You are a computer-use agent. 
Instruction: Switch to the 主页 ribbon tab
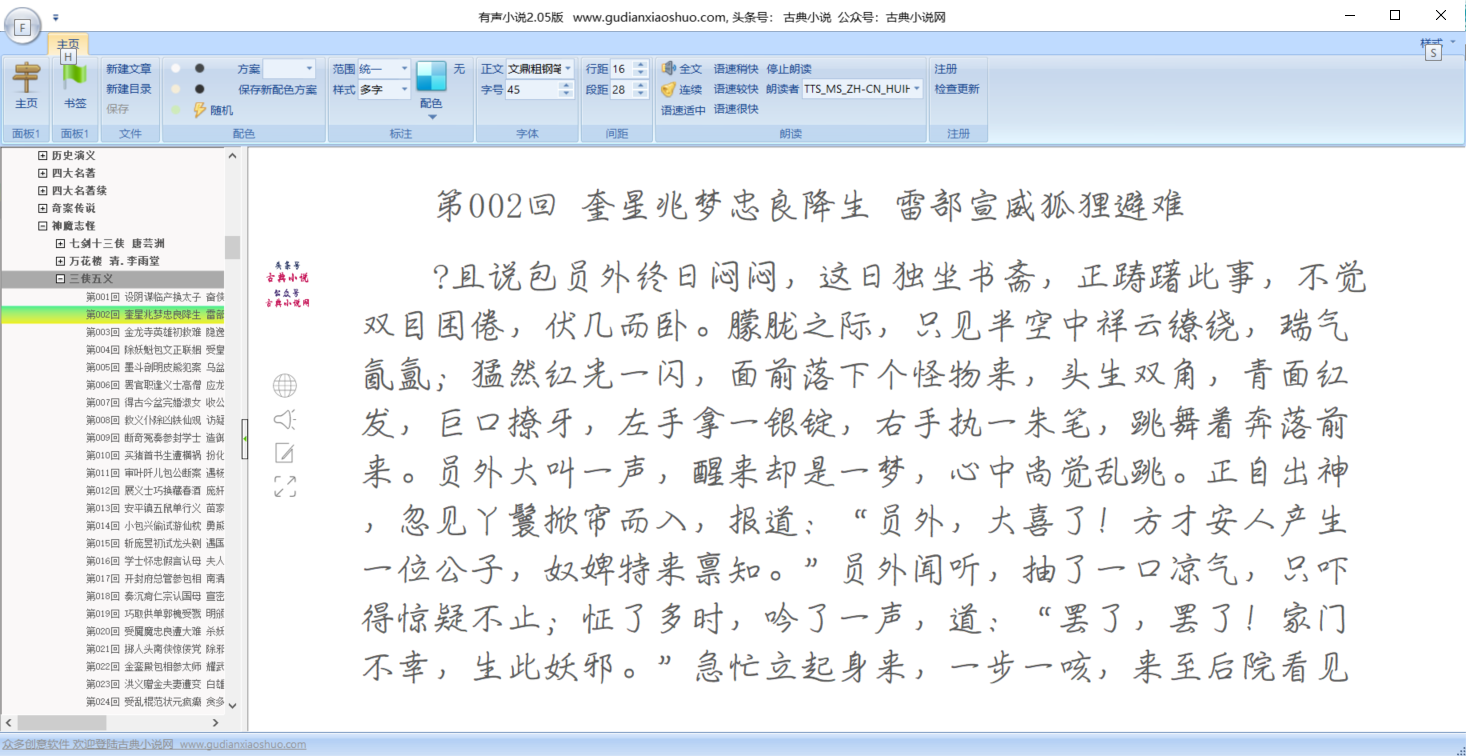point(68,45)
